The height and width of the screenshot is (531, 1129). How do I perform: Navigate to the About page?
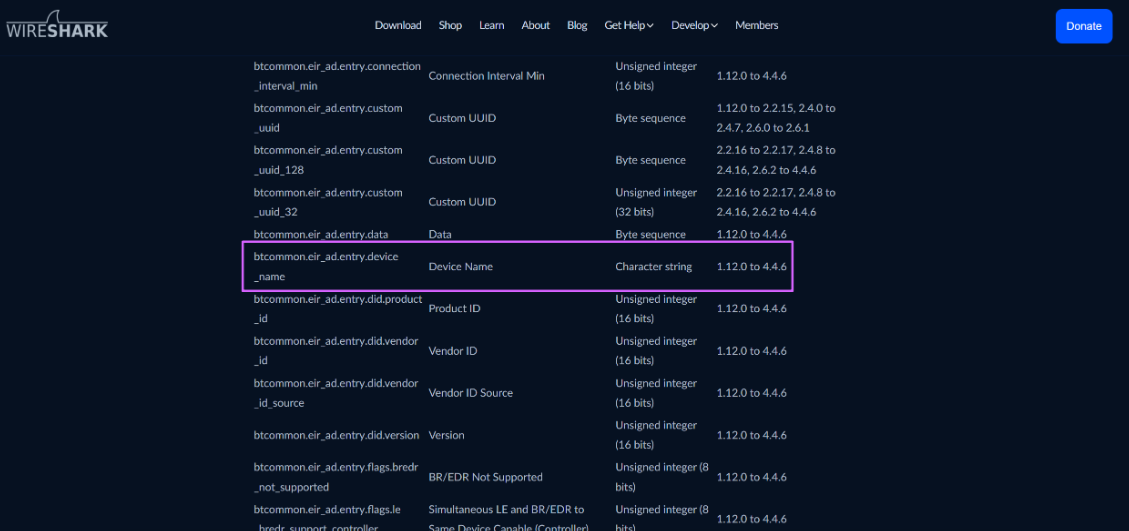(x=535, y=25)
